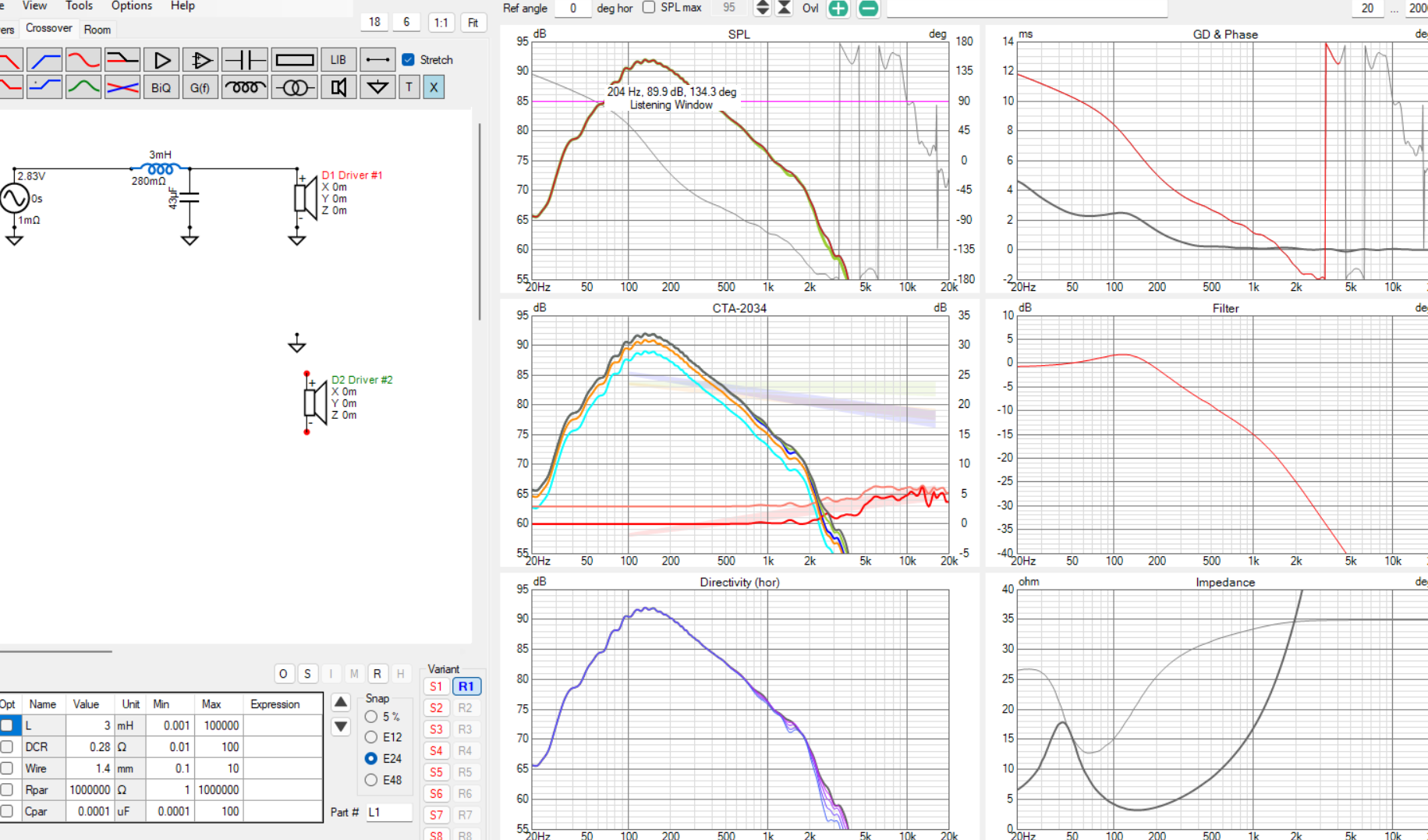Uncheck the Stretch checkbox
This screenshot has width=1428, height=840.
click(408, 59)
